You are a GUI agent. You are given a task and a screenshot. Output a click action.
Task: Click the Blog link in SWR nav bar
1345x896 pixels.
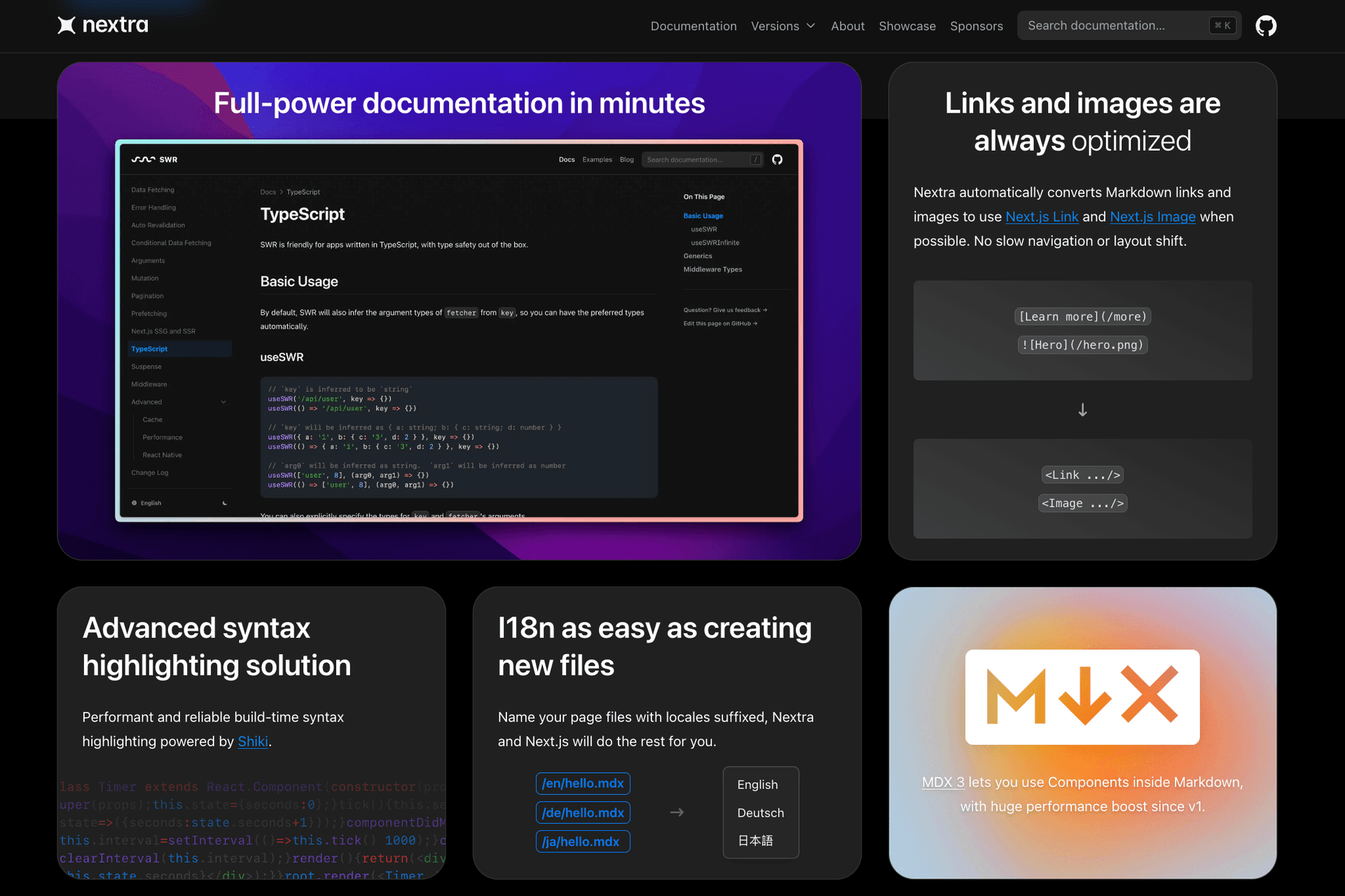click(627, 159)
